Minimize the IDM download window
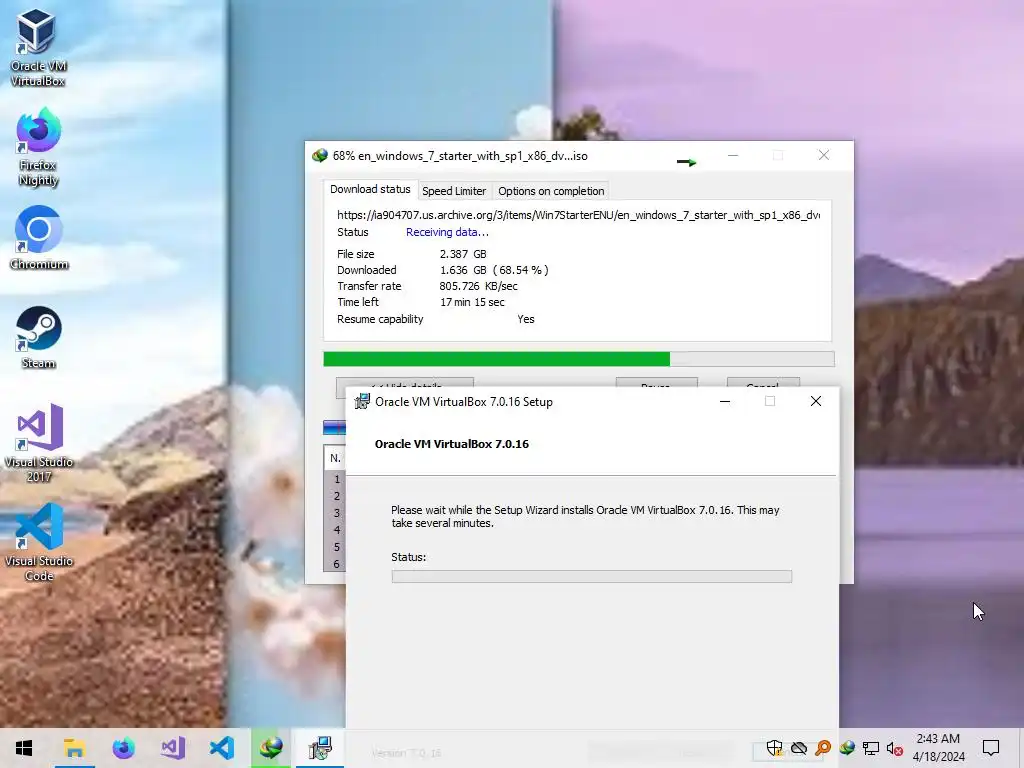1024x768 pixels. [733, 155]
